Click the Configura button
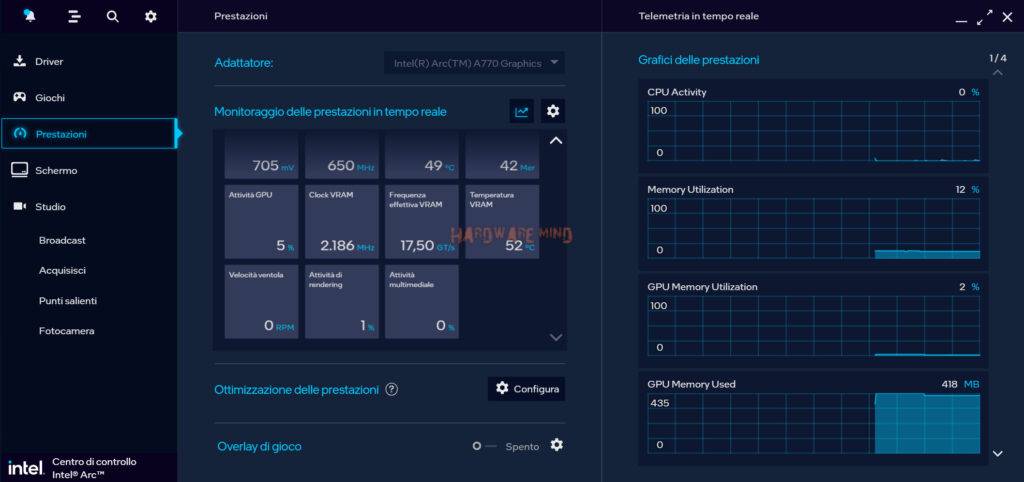The width and height of the screenshot is (1024, 482). [526, 389]
